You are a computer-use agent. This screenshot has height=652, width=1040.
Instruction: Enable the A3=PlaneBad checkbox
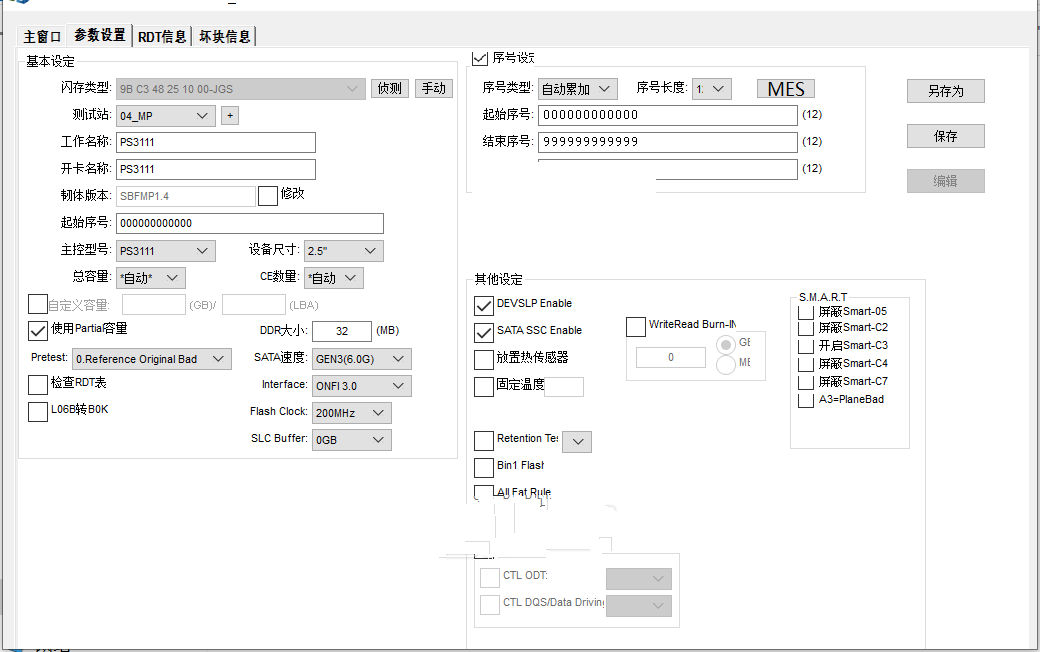coord(805,401)
